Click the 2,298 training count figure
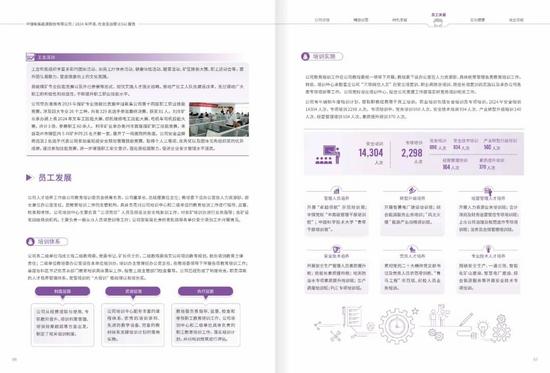This screenshot has width=550, height=373. (x=412, y=153)
